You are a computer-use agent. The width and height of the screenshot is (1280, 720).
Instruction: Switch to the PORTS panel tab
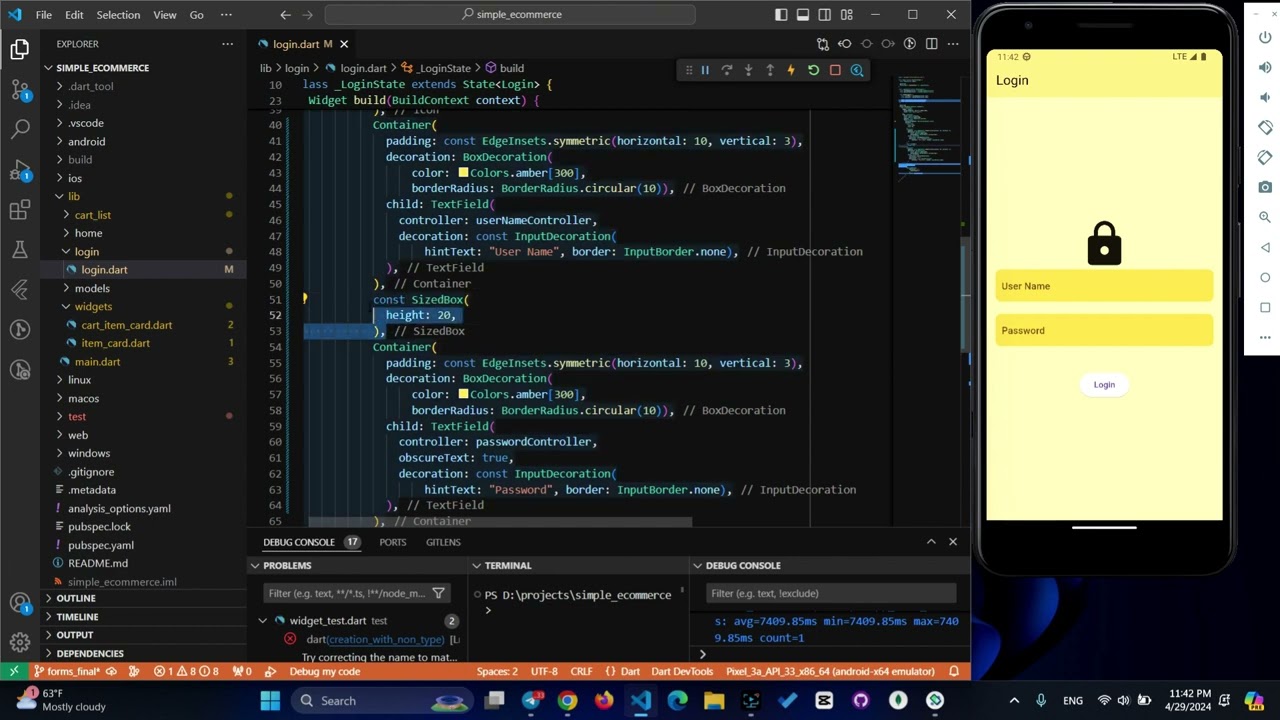click(393, 542)
